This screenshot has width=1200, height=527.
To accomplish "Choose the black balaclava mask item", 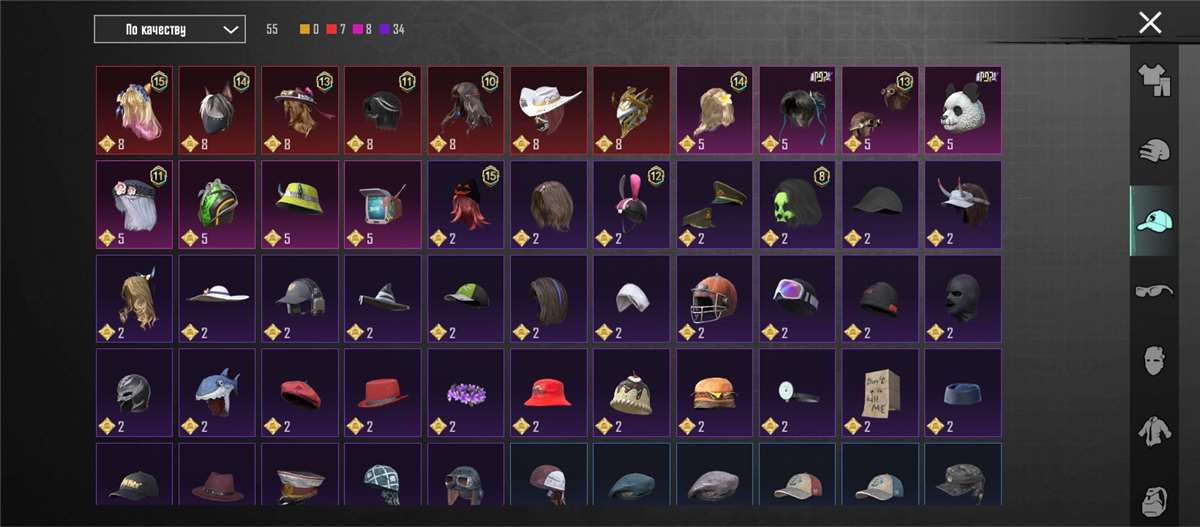I will pos(963,298).
